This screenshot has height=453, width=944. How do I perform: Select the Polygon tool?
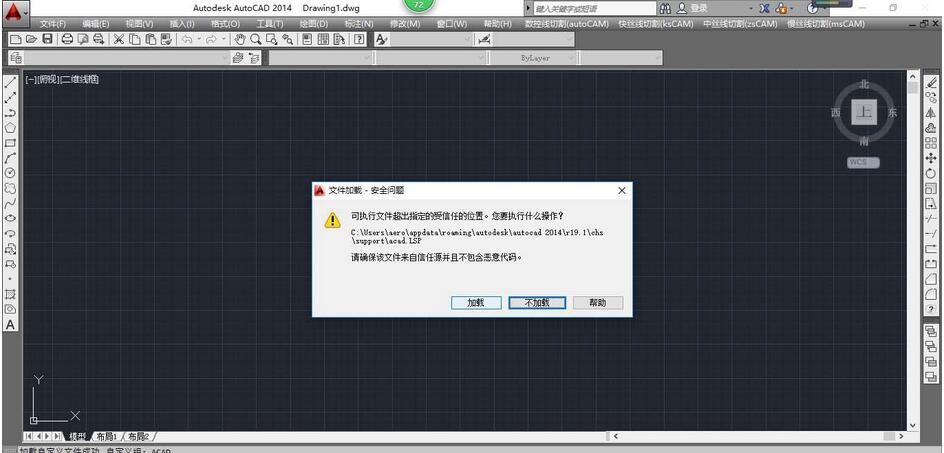(x=10, y=128)
